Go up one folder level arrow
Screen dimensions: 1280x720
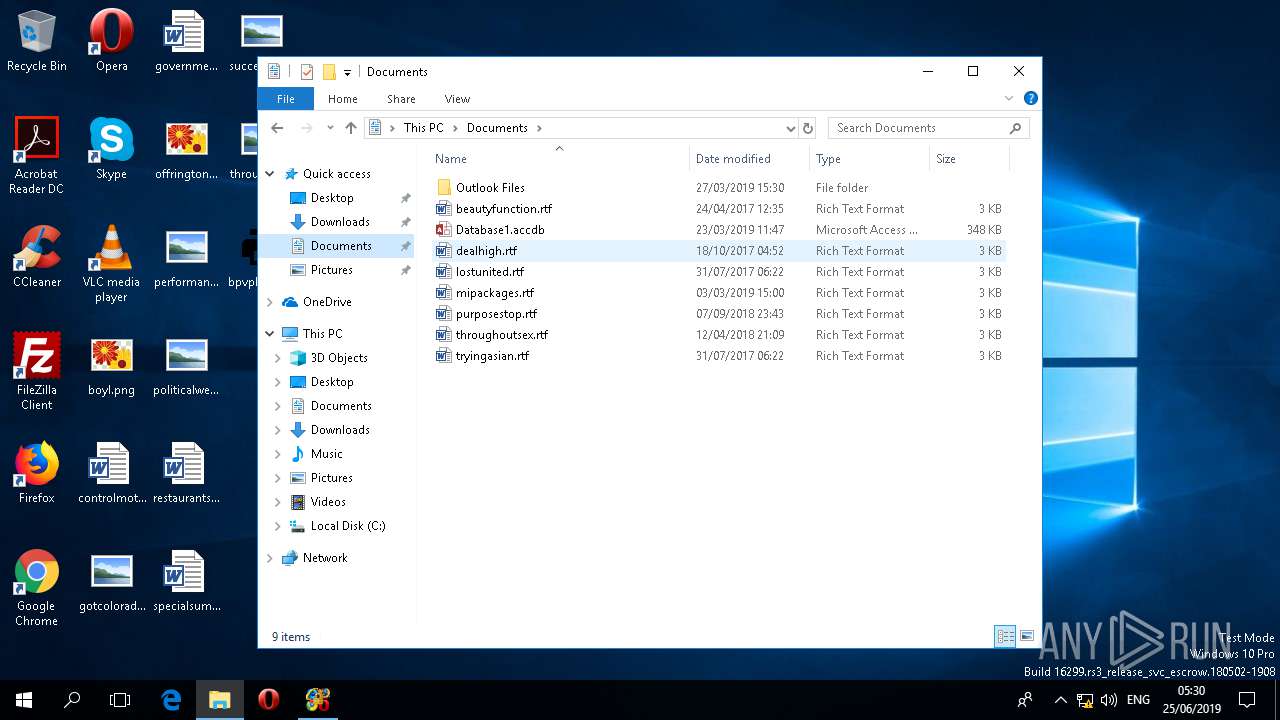351,128
